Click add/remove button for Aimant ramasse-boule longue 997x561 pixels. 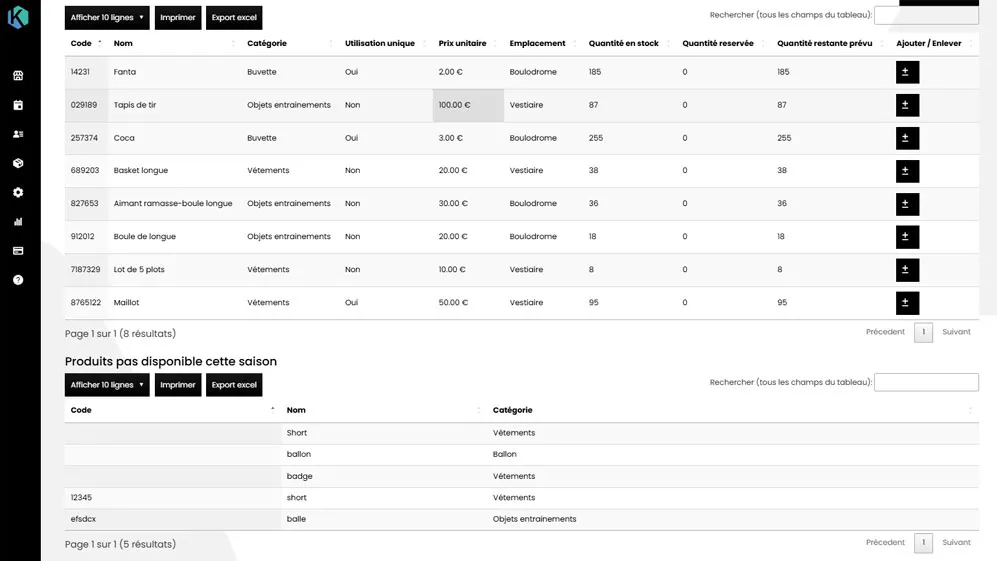[907, 204]
